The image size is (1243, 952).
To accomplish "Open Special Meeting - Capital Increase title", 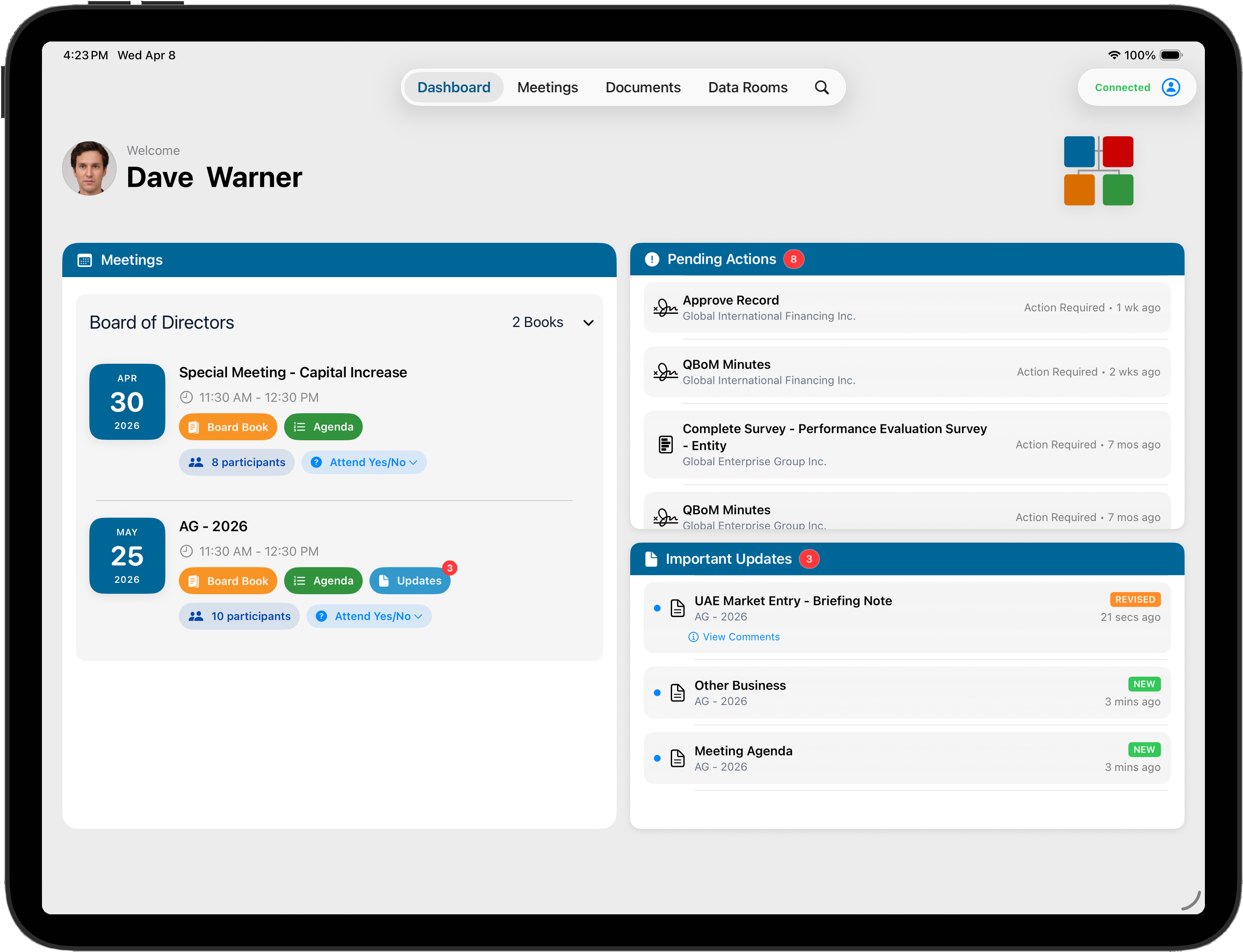I will (x=293, y=372).
